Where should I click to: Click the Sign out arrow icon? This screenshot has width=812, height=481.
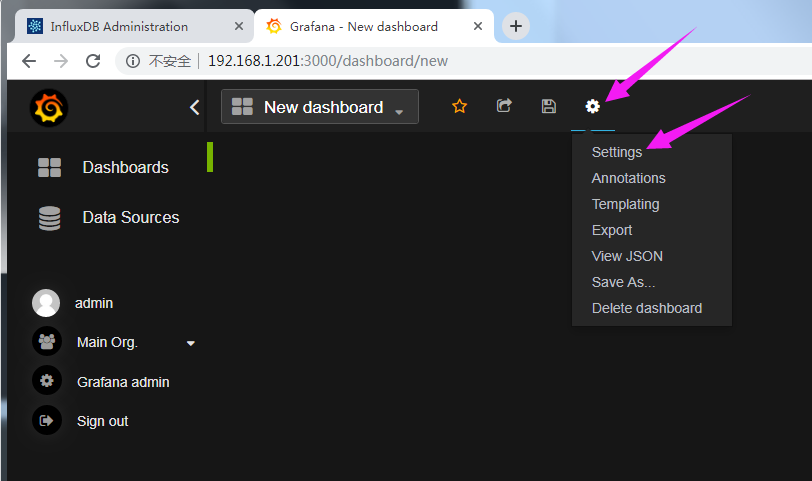pos(47,420)
